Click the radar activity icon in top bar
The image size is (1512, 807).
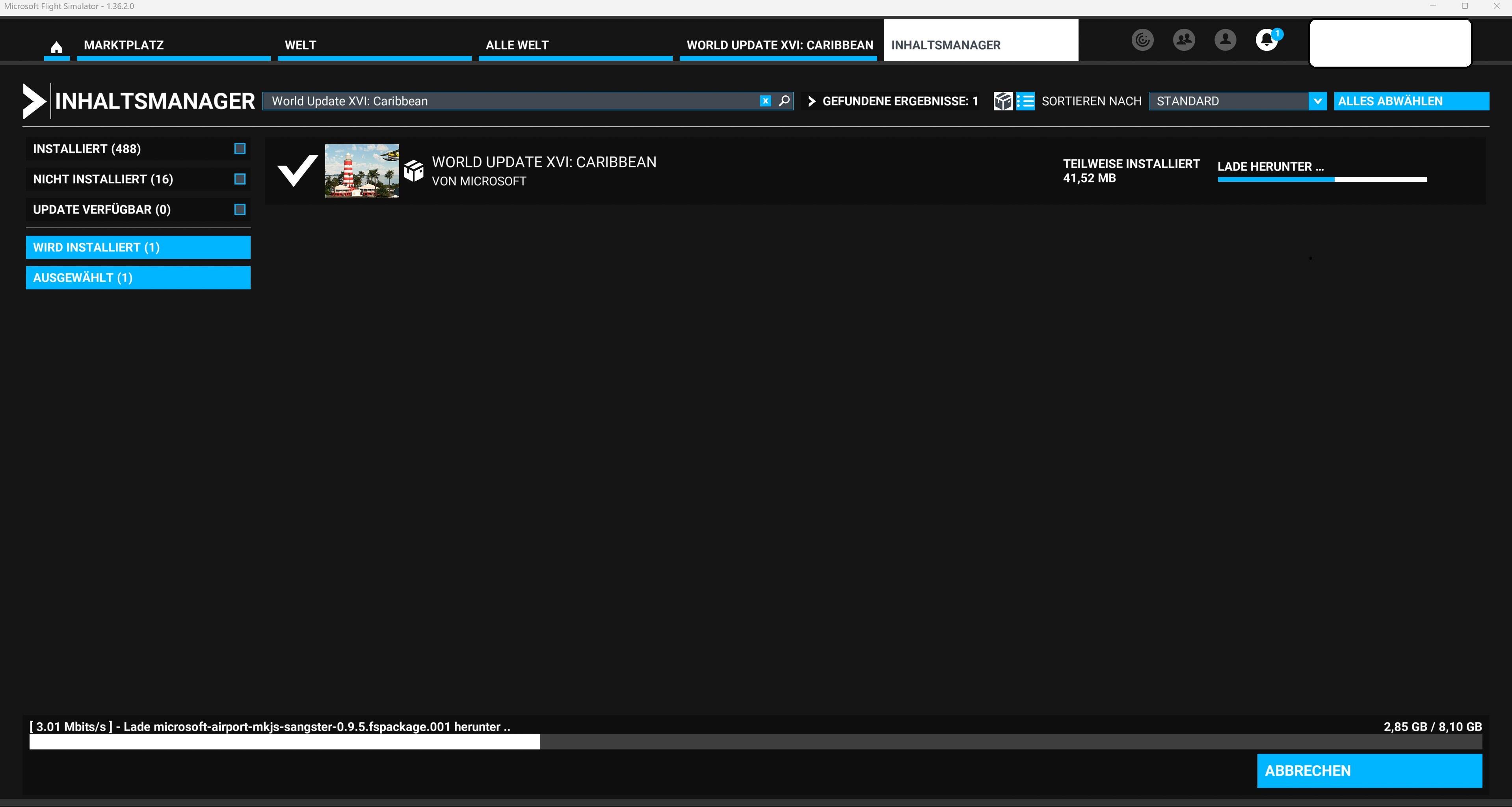1142,40
